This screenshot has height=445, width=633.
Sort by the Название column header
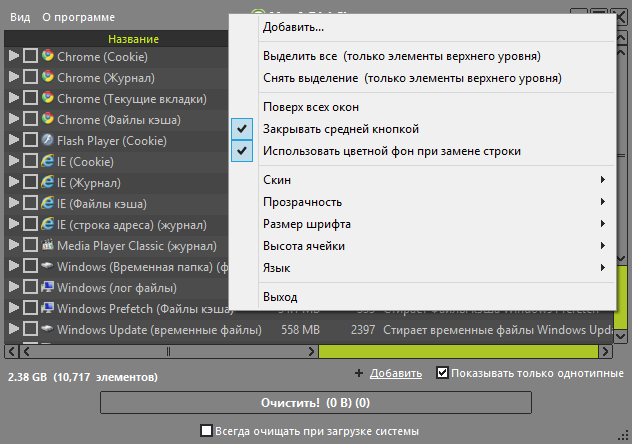[x=133, y=39]
